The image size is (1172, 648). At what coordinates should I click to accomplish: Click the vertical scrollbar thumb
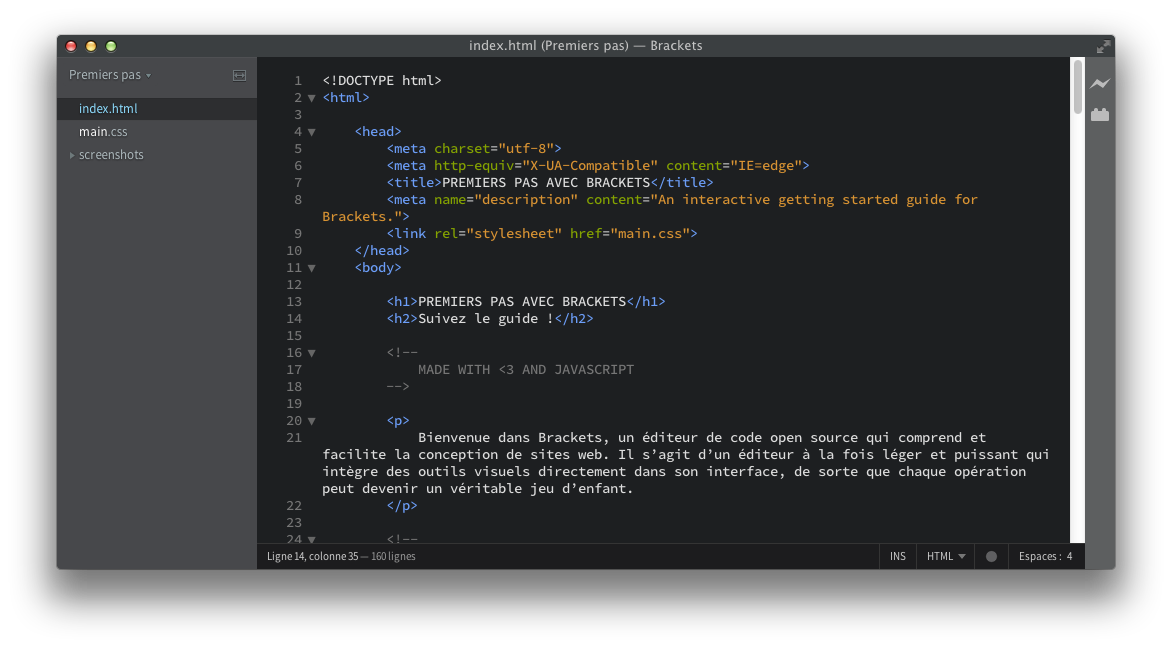point(1078,87)
